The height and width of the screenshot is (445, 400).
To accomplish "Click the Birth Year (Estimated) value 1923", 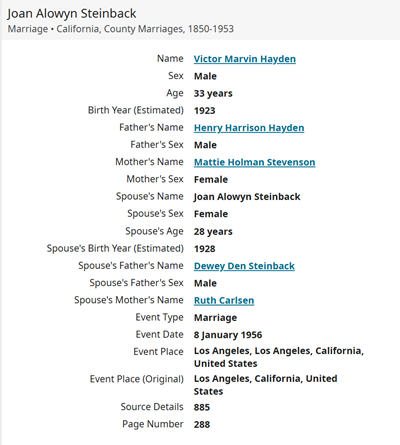I will tap(205, 111).
